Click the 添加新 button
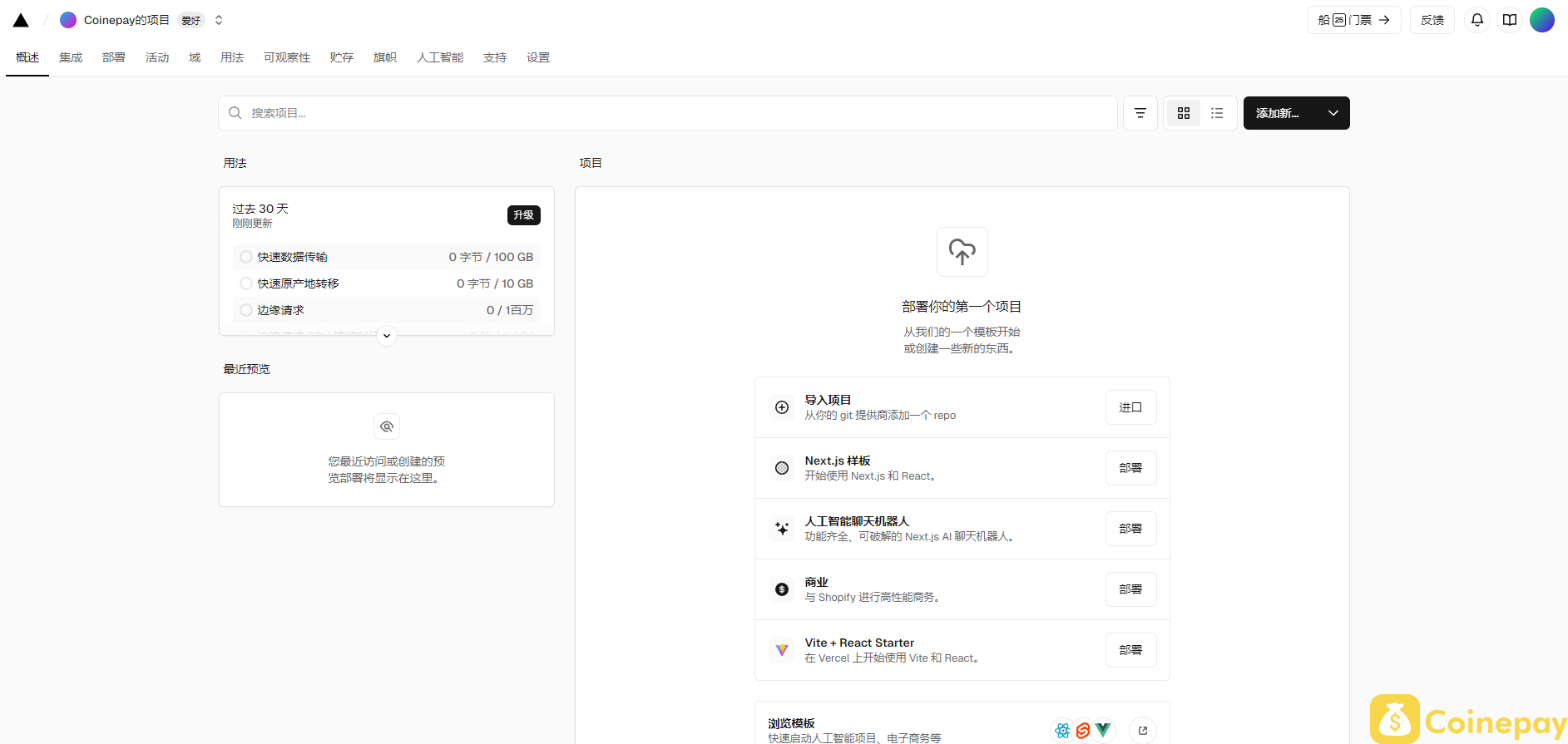The image size is (1568, 744). [1278, 113]
